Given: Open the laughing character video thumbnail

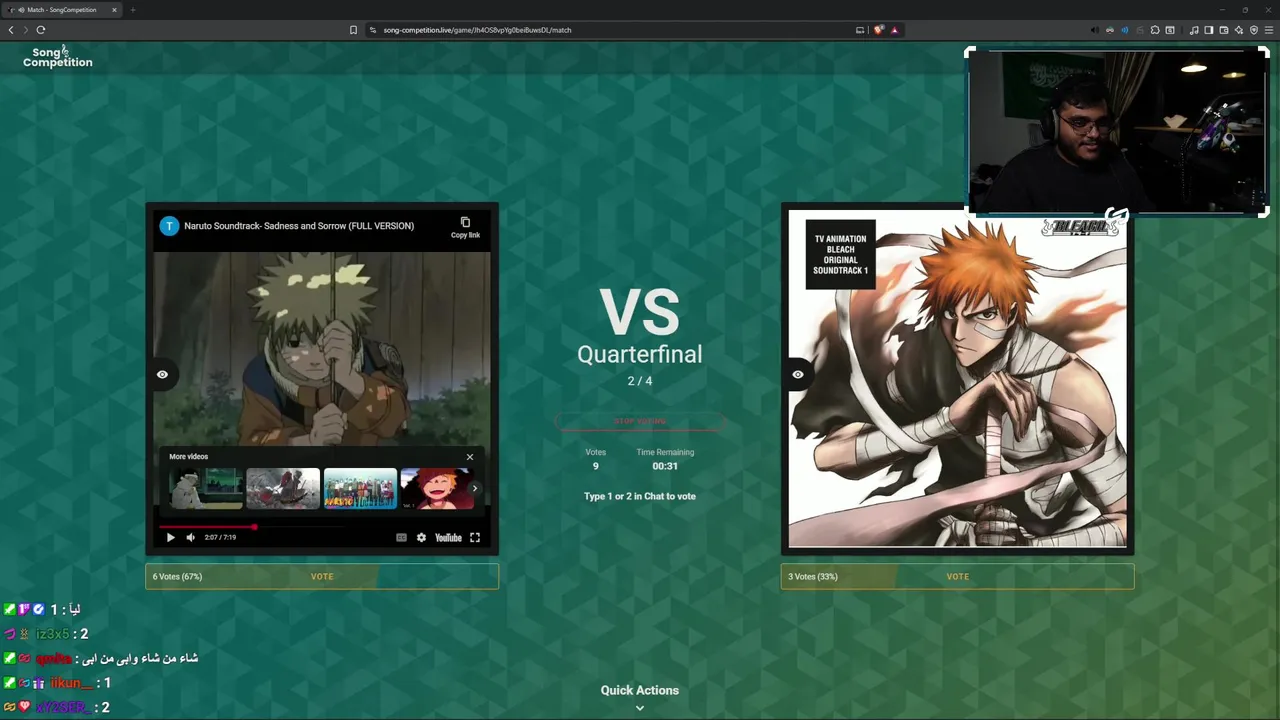Looking at the screenshot, I should tap(436, 489).
